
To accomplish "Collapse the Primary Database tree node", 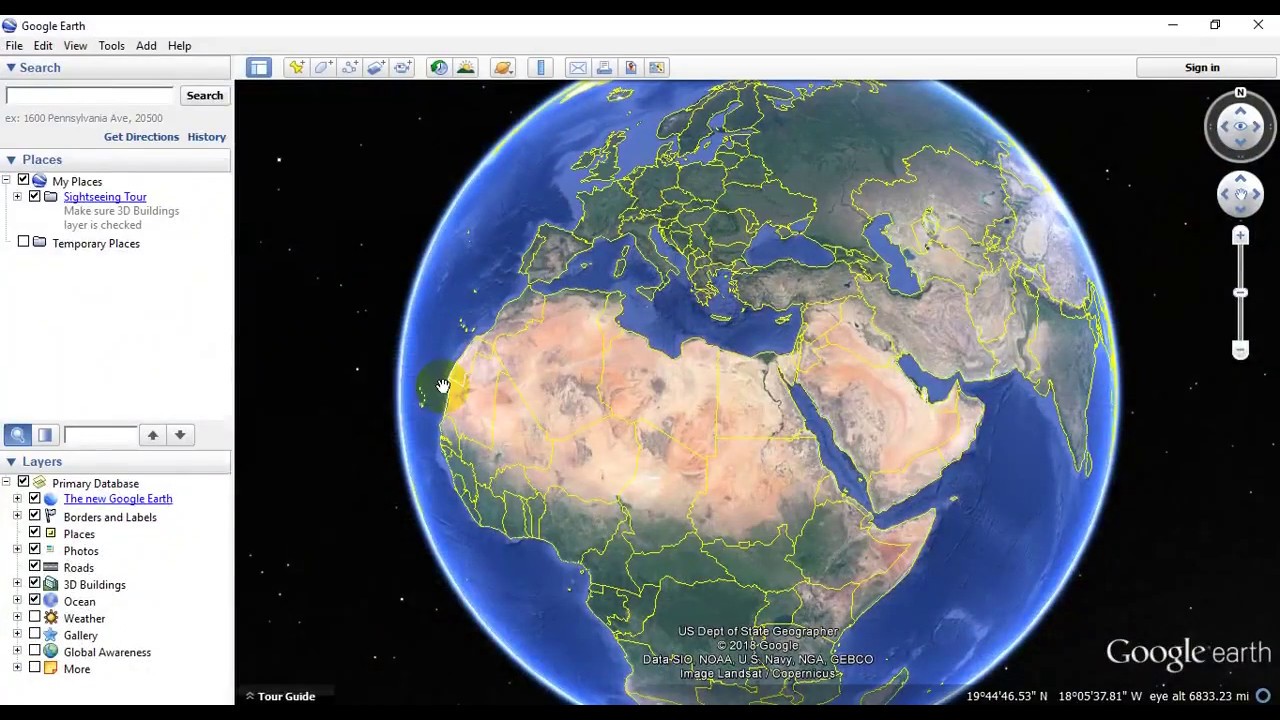I will [6, 482].
